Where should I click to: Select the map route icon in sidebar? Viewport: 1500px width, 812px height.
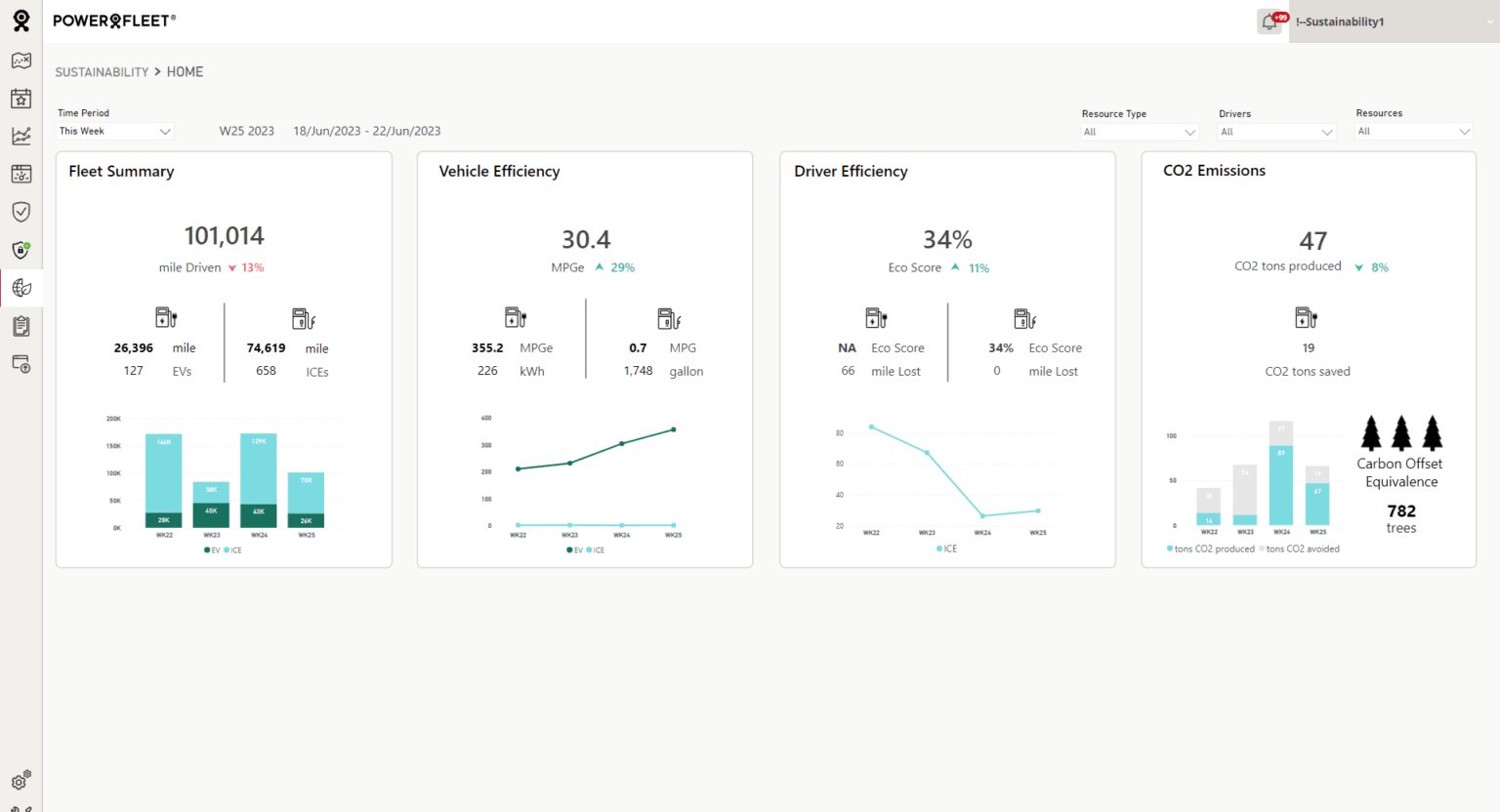[x=21, y=61]
